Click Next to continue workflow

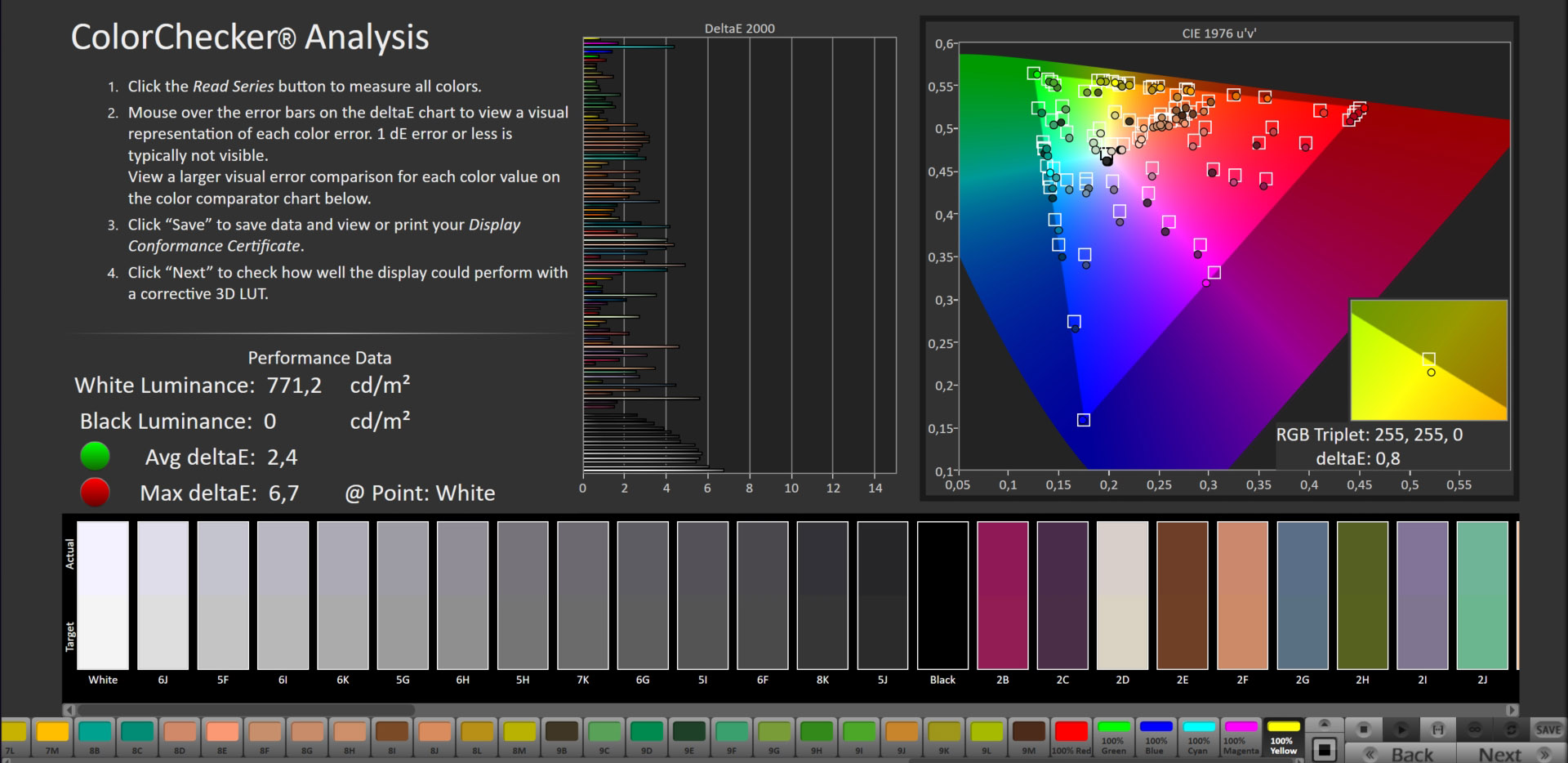[x=1511, y=753]
